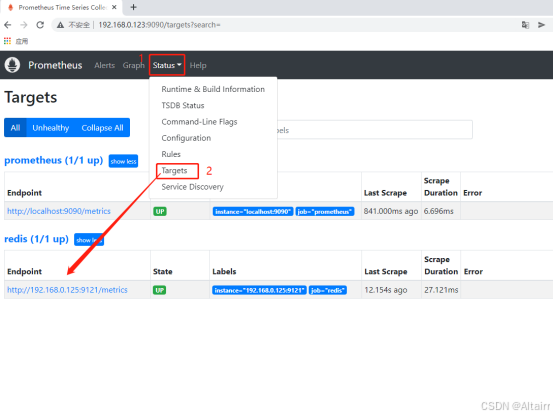Close the Prometheus Time Series tab
Image resolution: width=554 pixels, height=417 pixels.
(x=114, y=7)
